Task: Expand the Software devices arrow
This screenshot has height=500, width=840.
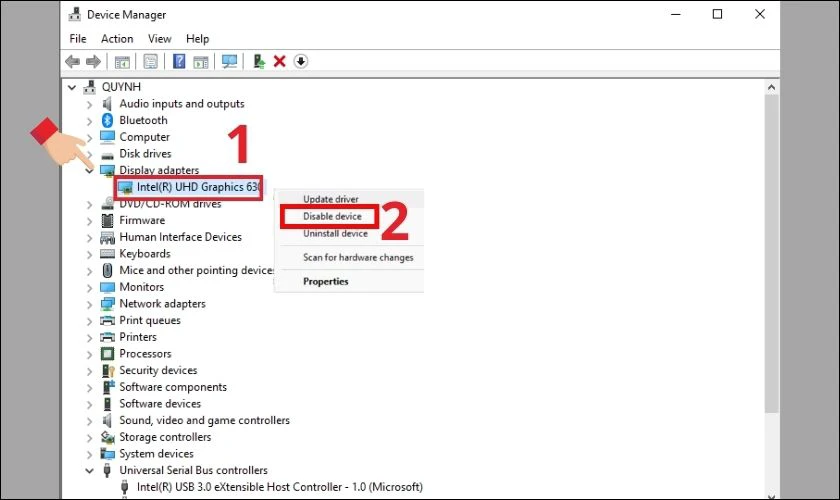Action: tap(89, 404)
